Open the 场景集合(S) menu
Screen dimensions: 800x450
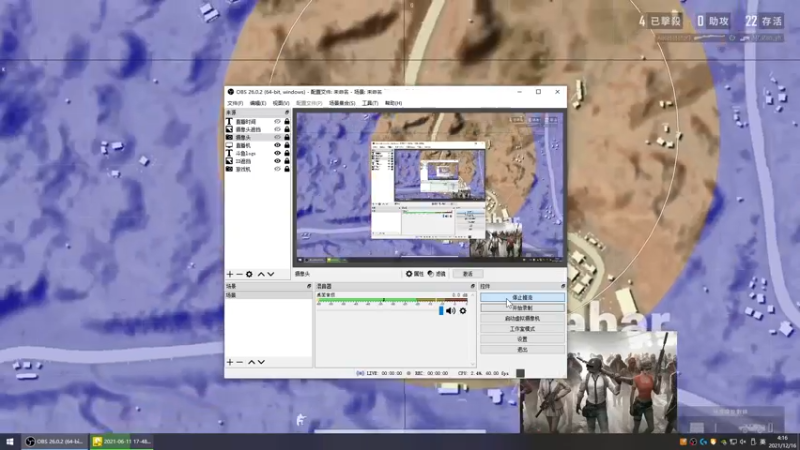point(342,103)
